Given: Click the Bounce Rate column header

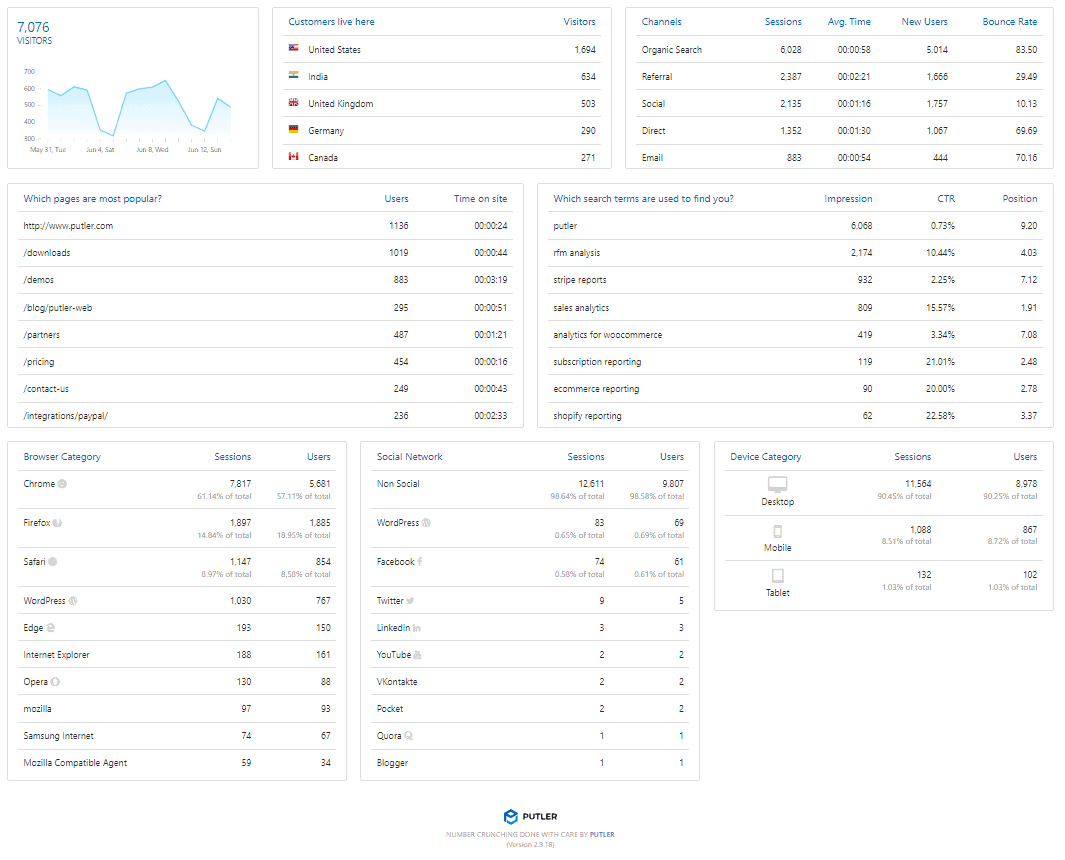Looking at the screenshot, I should [x=1010, y=22].
